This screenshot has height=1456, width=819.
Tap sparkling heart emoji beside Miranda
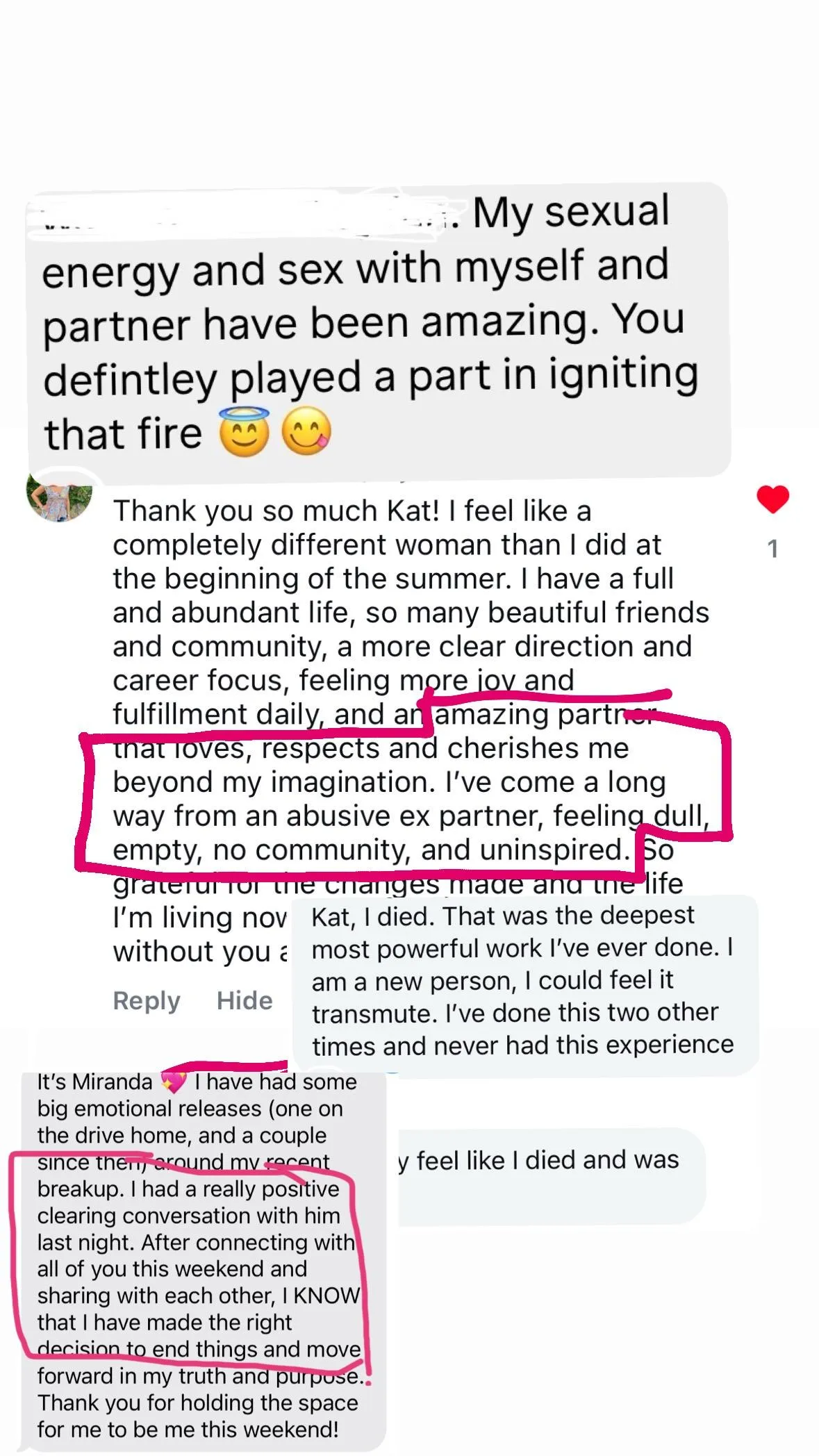coord(173,1082)
